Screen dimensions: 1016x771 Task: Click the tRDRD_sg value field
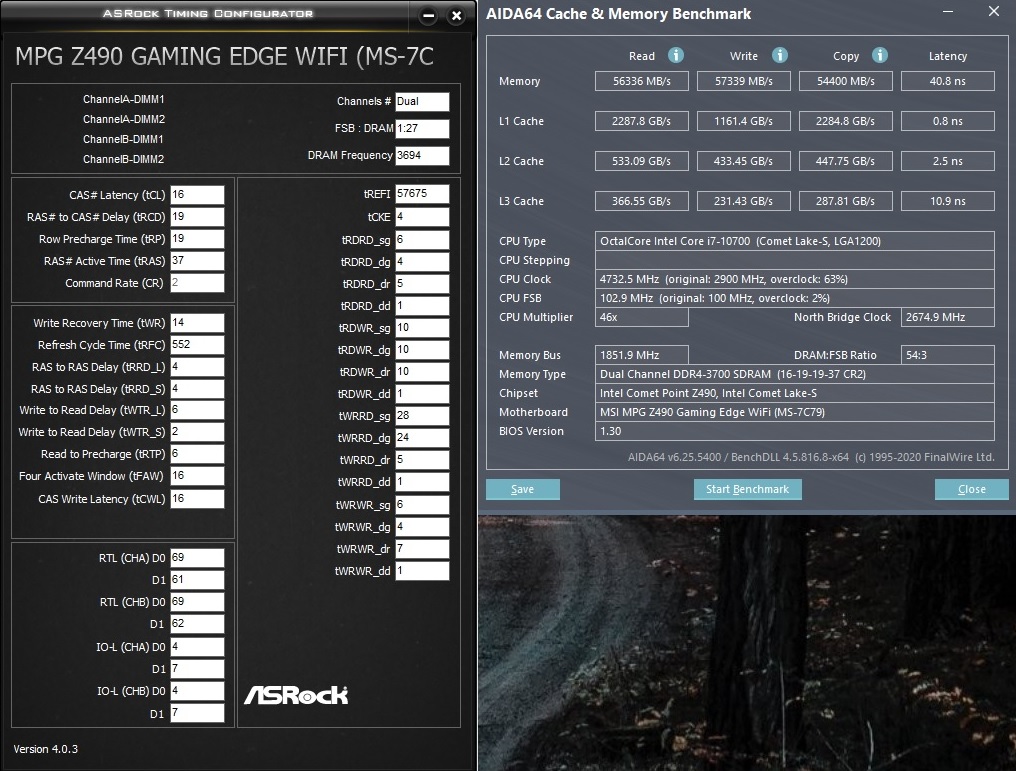tap(422, 240)
